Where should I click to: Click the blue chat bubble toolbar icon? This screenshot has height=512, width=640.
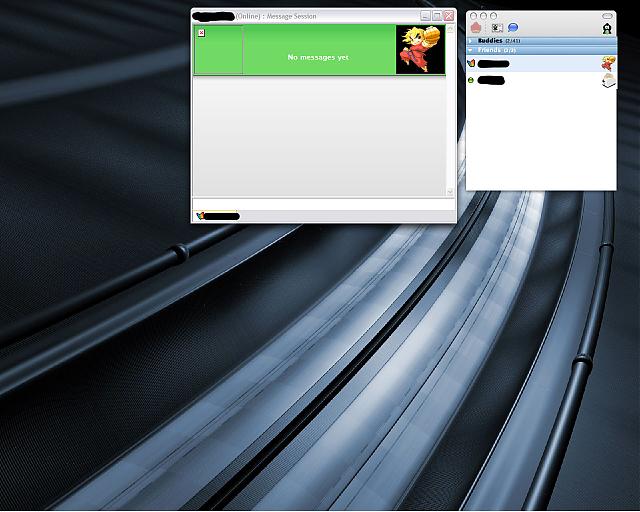[x=513, y=28]
